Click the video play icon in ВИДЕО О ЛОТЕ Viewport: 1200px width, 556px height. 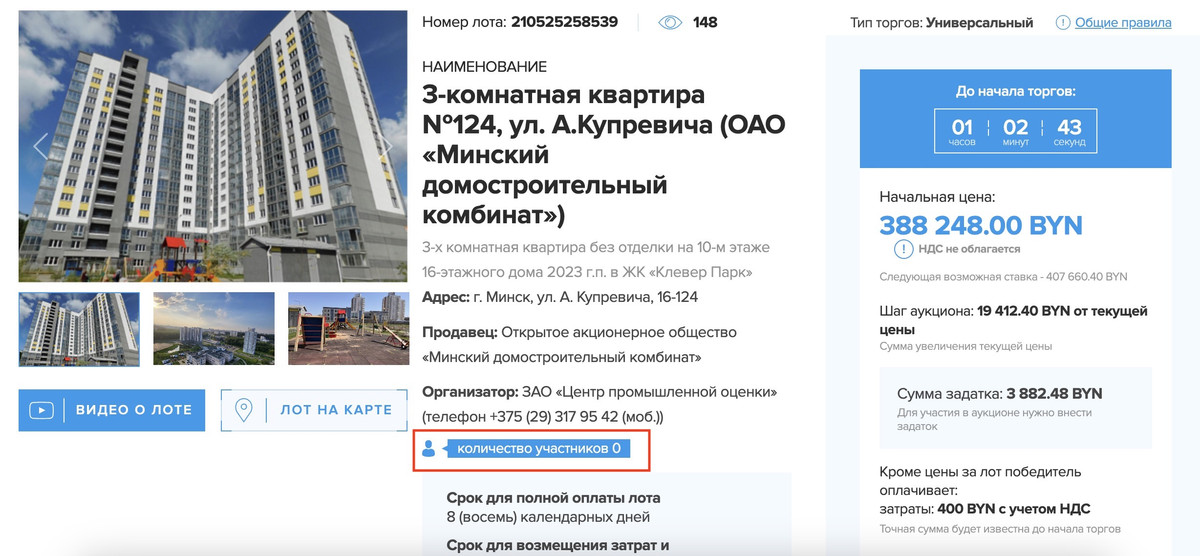point(42,410)
